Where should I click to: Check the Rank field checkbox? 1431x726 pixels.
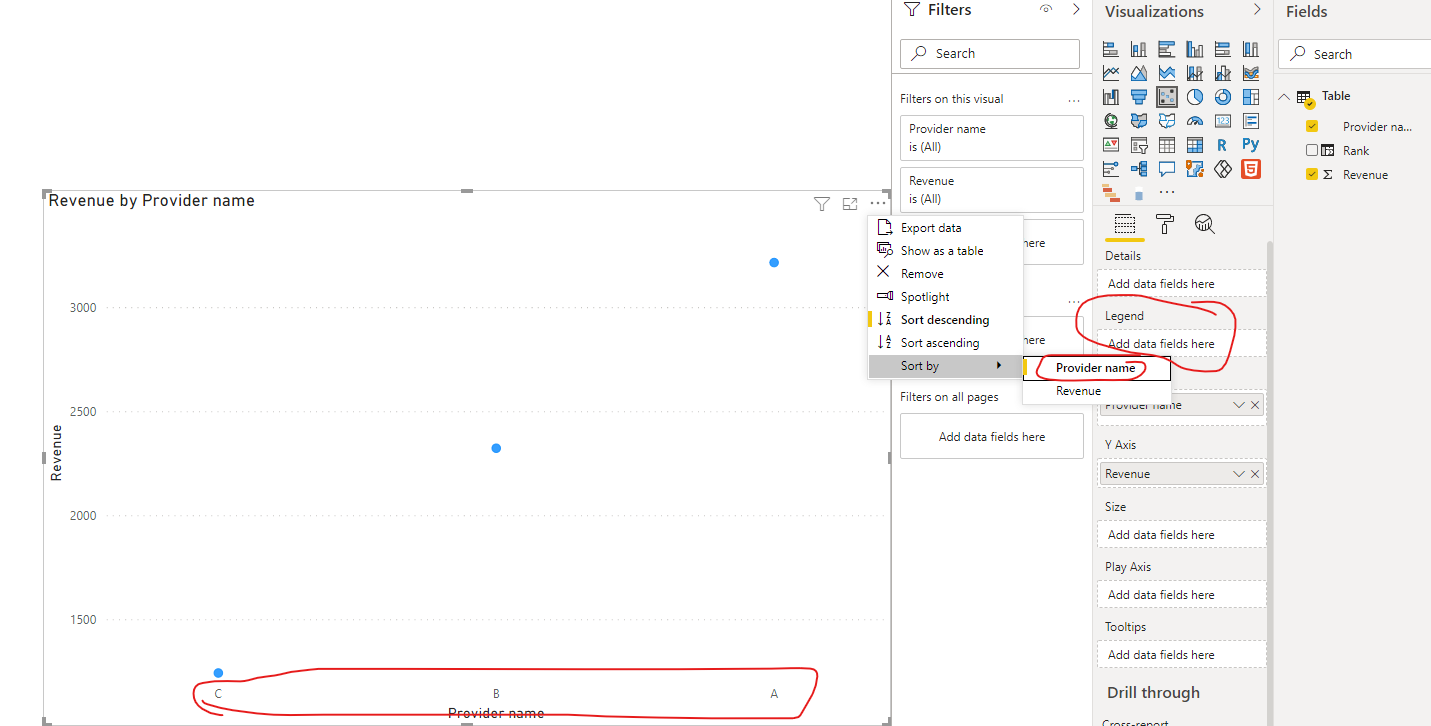pos(1312,150)
